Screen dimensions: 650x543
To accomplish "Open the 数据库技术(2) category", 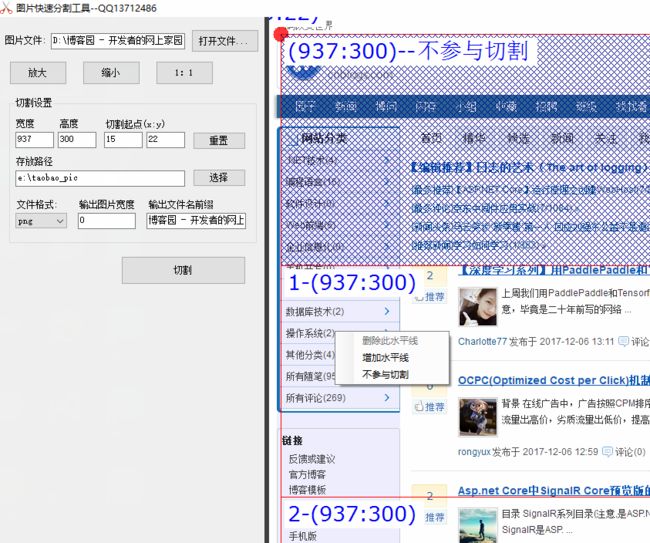I will (x=315, y=311).
